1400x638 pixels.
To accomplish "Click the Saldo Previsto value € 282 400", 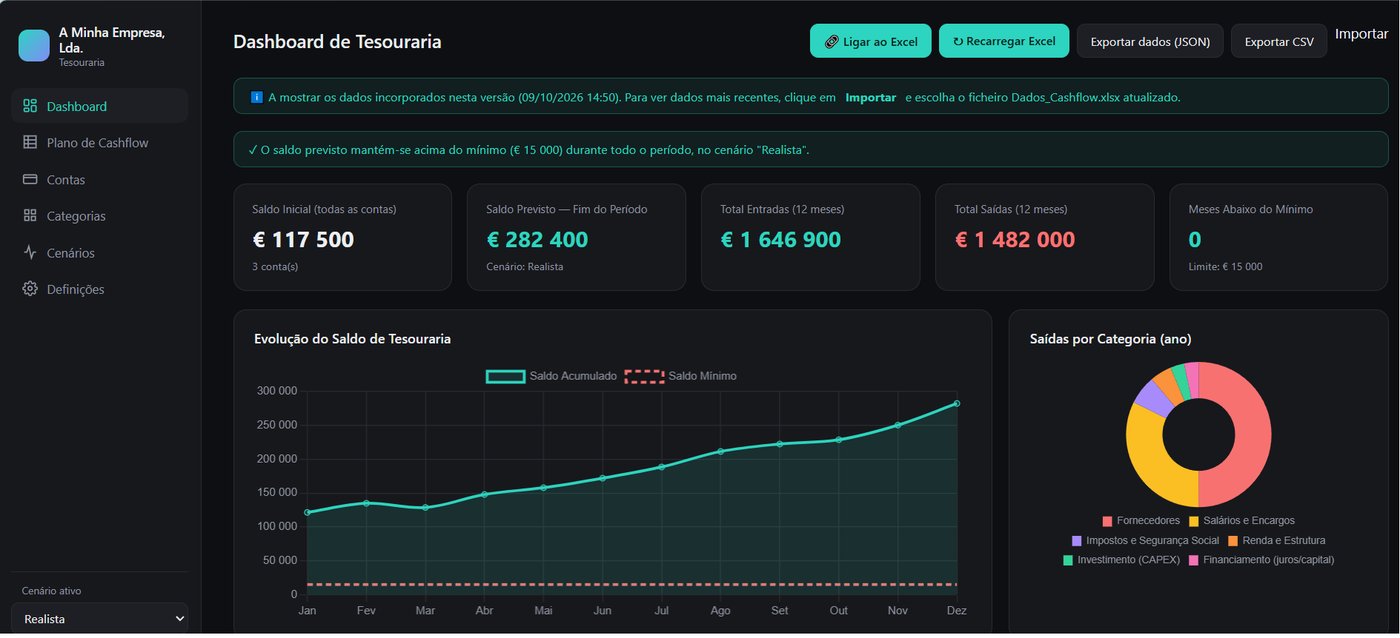I will [x=537, y=240].
